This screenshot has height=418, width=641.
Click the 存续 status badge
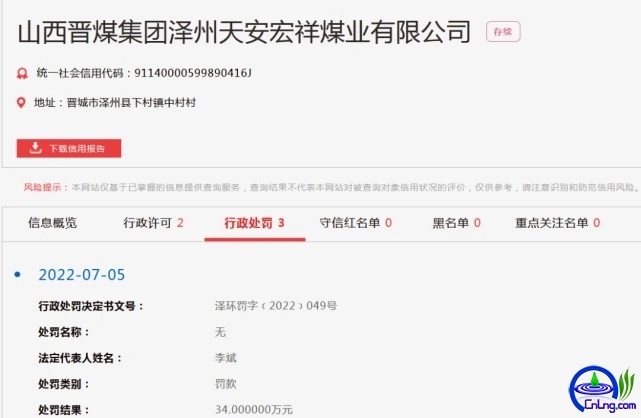pos(503,31)
